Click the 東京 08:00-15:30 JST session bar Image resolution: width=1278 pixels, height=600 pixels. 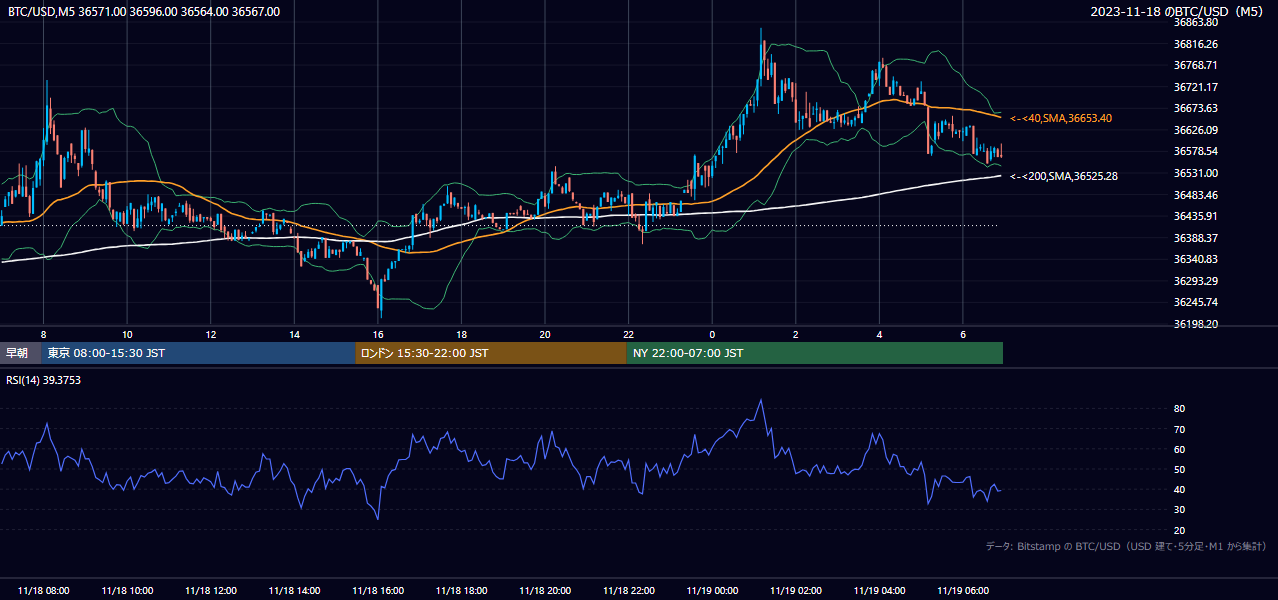tap(199, 353)
